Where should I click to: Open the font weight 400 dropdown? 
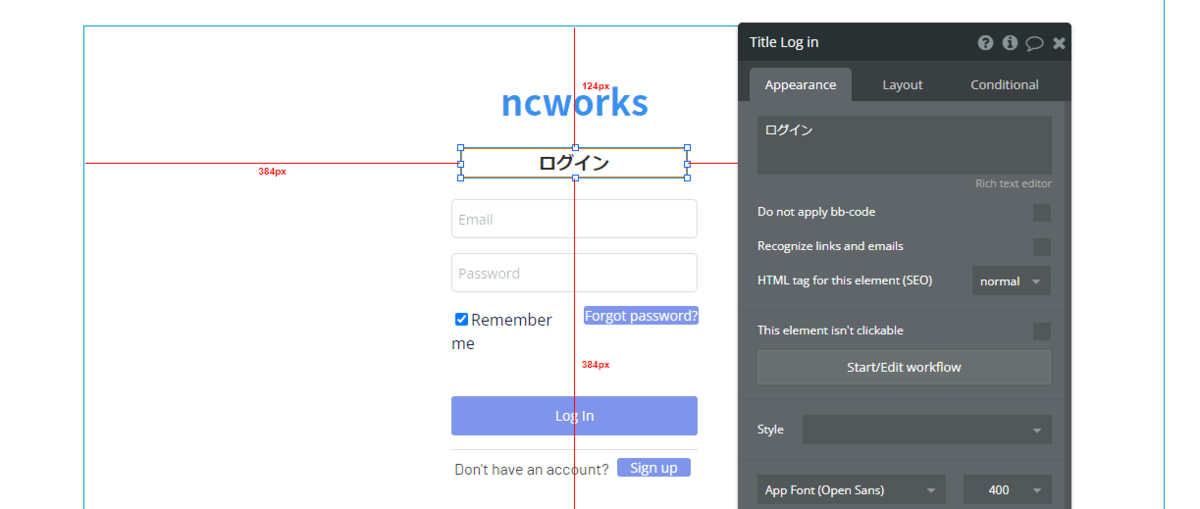[1007, 490]
